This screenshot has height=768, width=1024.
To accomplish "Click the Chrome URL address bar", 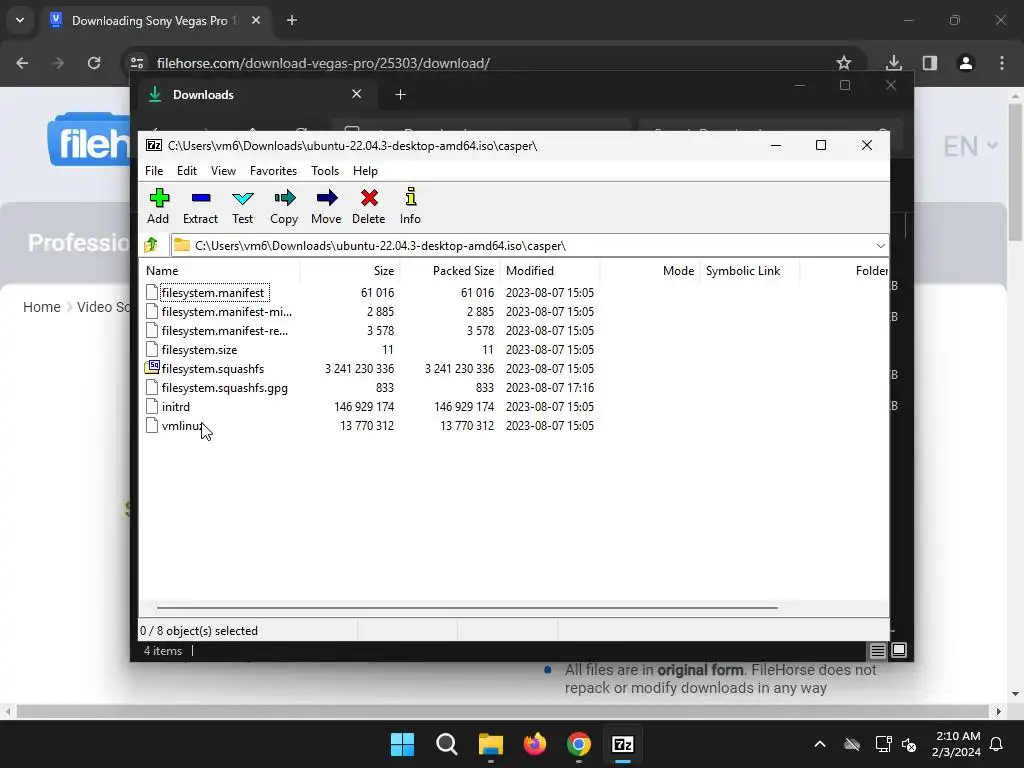I will point(496,63).
